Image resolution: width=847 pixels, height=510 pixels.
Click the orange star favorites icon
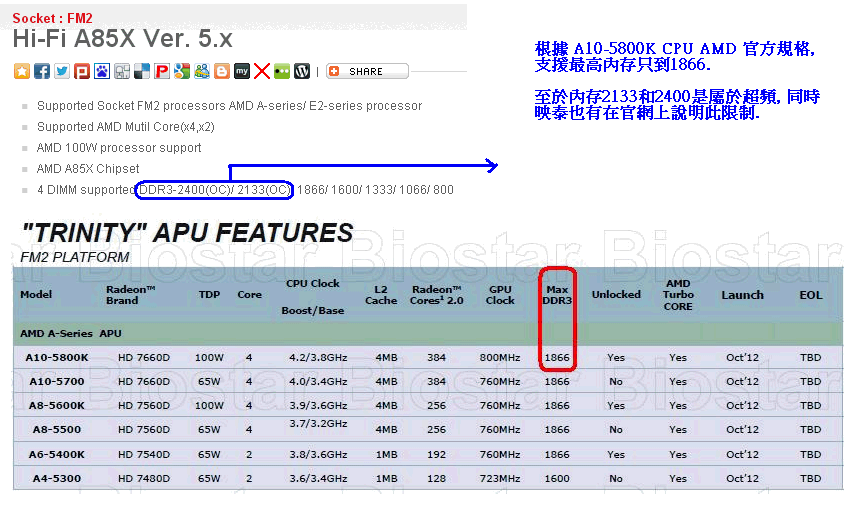point(22,71)
